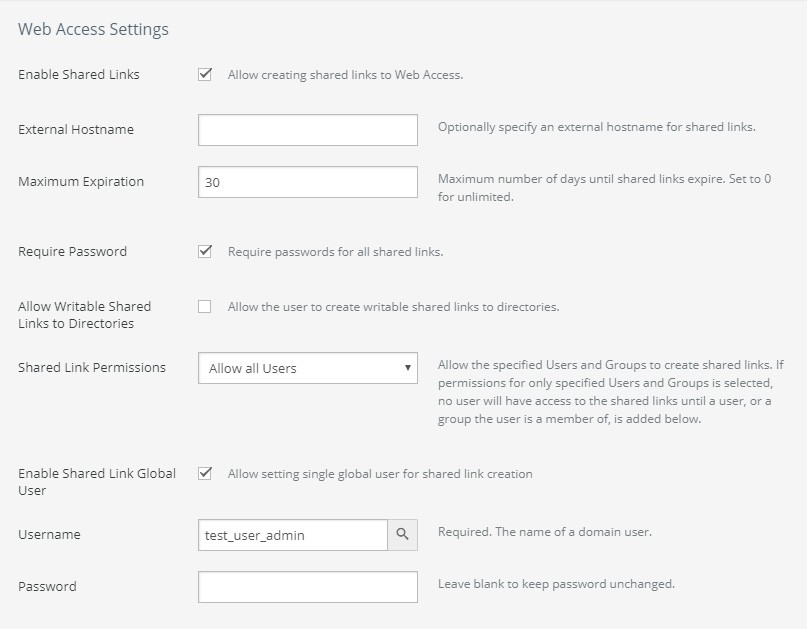Viewport: 807px width, 629px height.
Task: Toggle Enable Shared Link Global User checkbox
Action: click(x=205, y=474)
